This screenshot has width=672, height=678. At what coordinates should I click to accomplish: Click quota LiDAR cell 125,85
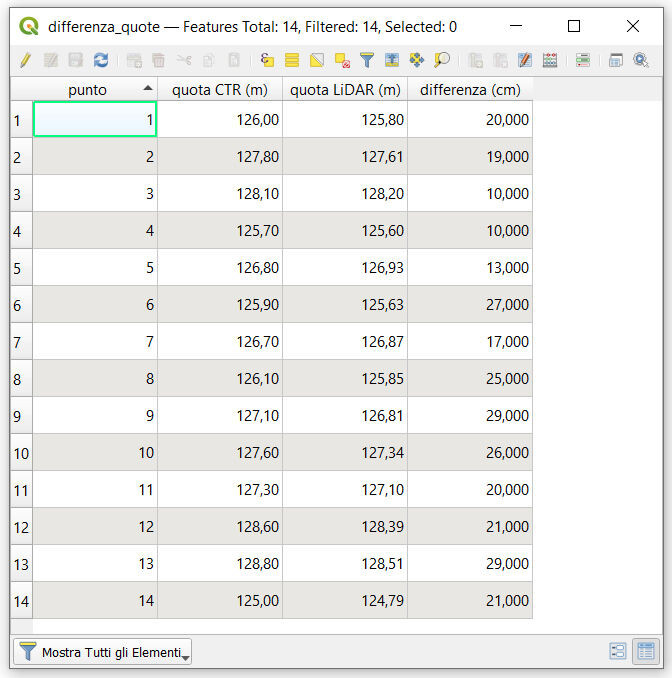pyautogui.click(x=345, y=379)
